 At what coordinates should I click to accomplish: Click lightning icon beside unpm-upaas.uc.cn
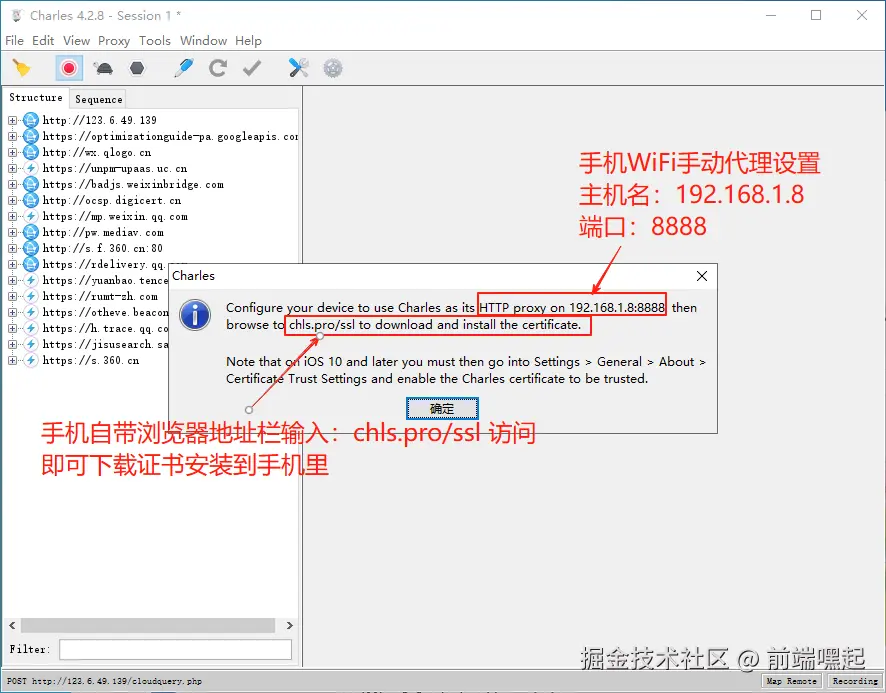click(31, 168)
